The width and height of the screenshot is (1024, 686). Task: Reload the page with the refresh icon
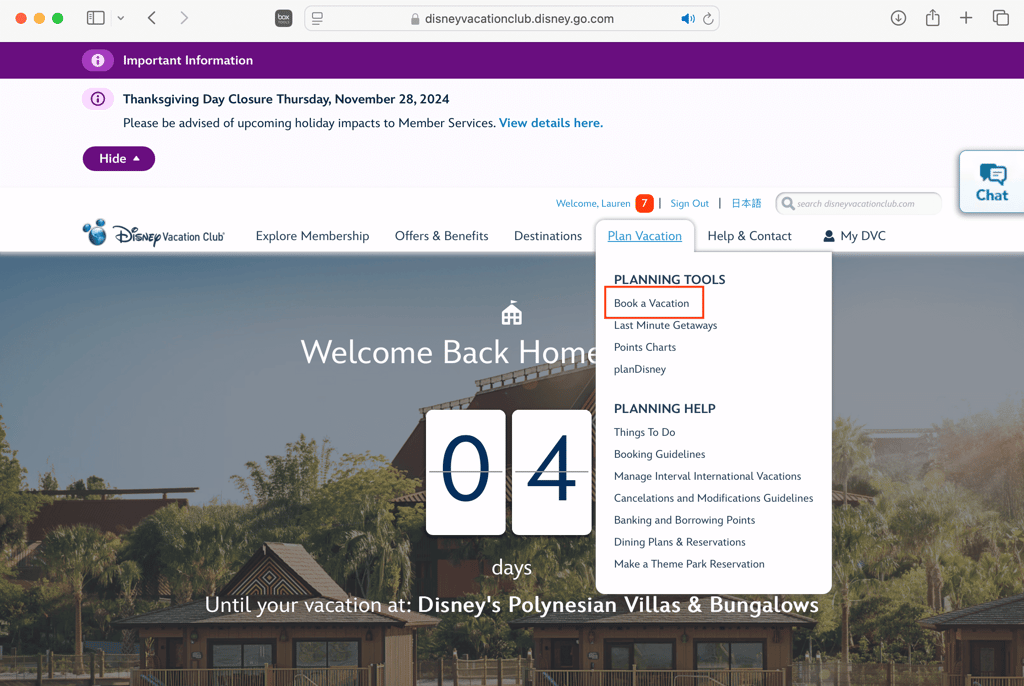pos(708,19)
